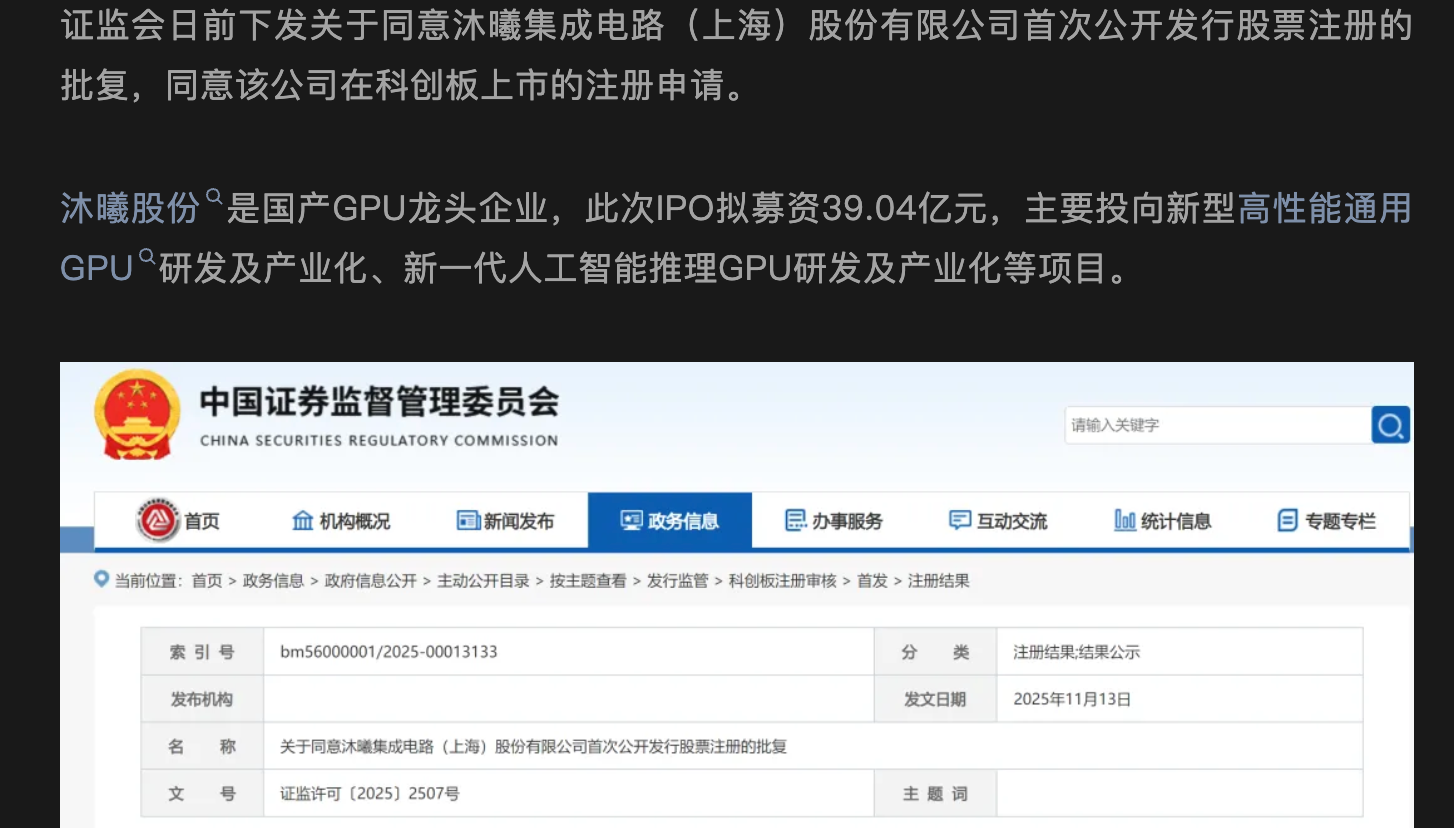Screen dimensions: 1454x828
Task: Click 按主题查看 in the breadcrumb
Action: pos(588,581)
